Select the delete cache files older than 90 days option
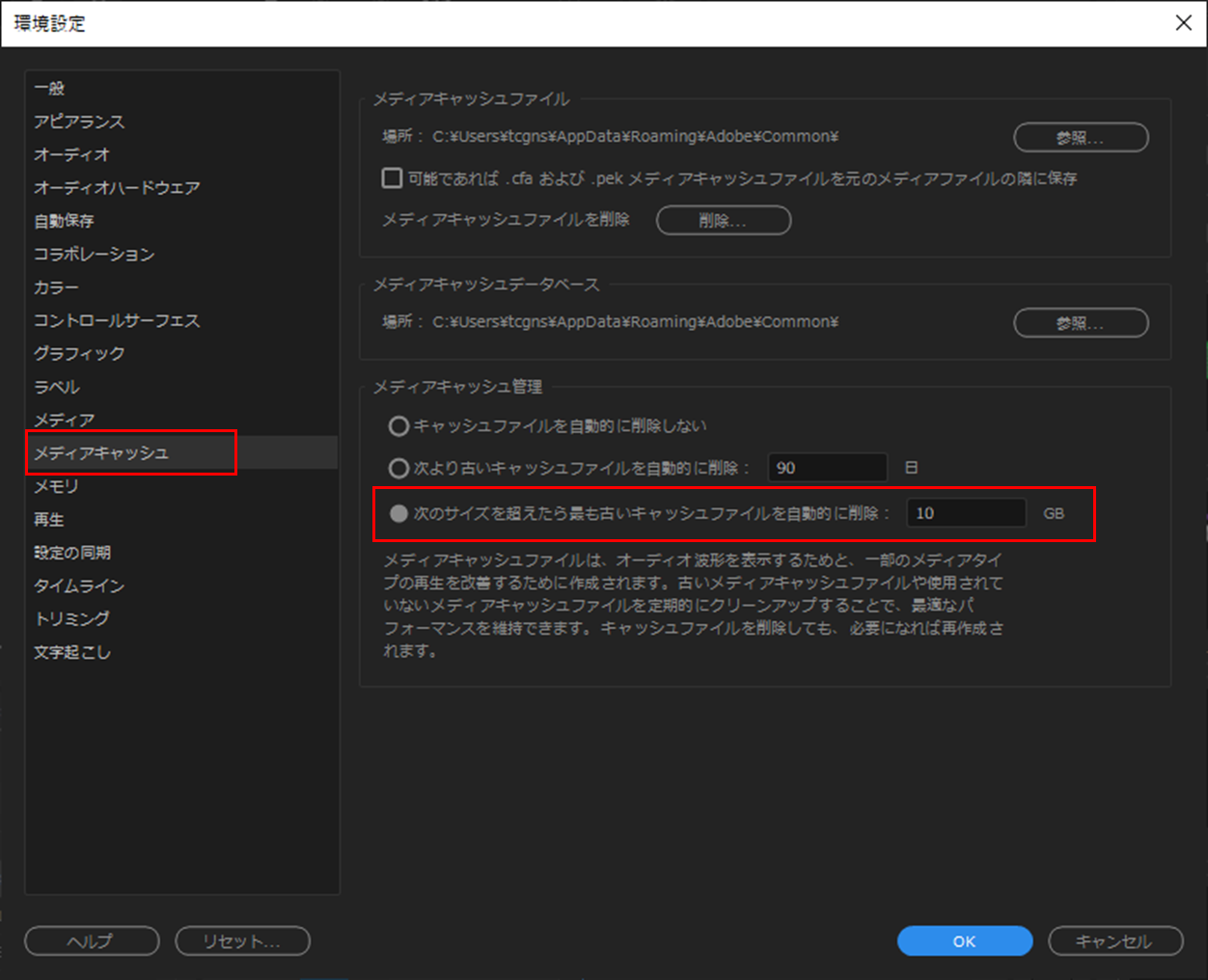1208x980 pixels. click(x=398, y=468)
